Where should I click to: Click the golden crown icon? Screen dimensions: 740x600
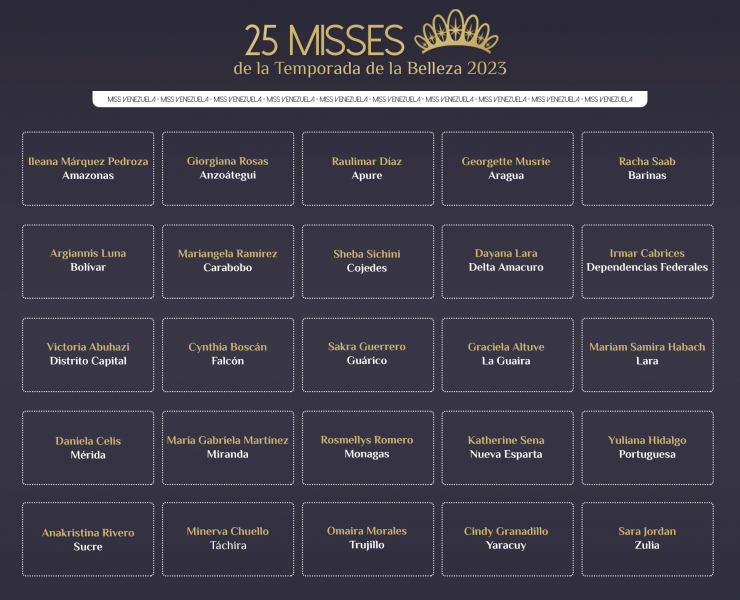456,31
